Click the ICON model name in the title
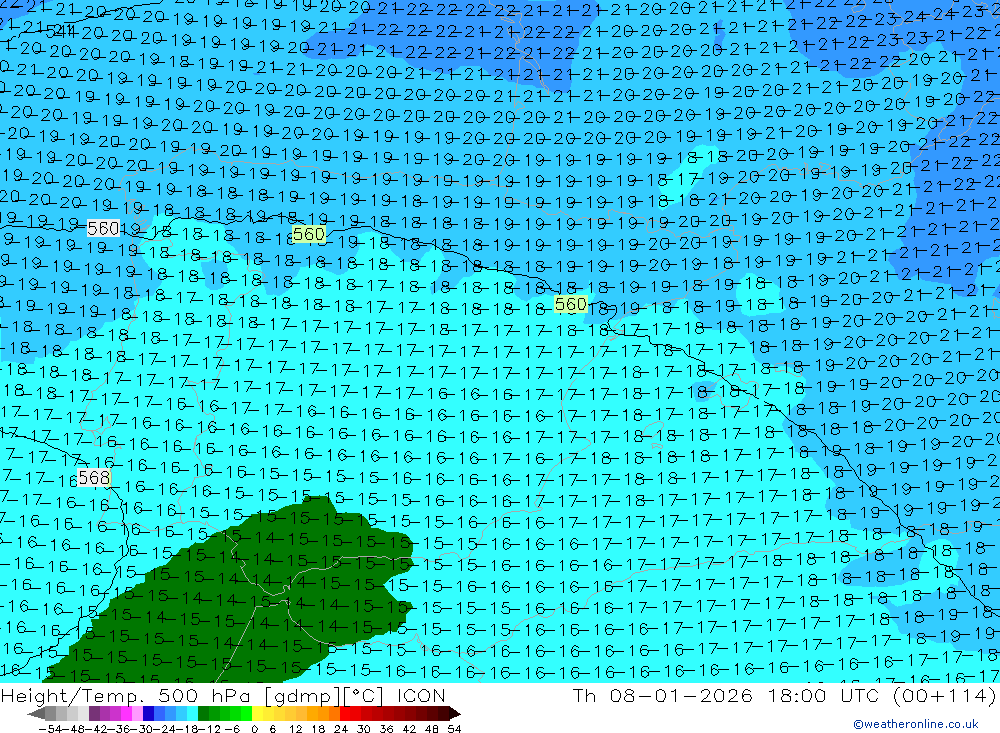Image resolution: width=1000 pixels, height=733 pixels. tap(421, 695)
